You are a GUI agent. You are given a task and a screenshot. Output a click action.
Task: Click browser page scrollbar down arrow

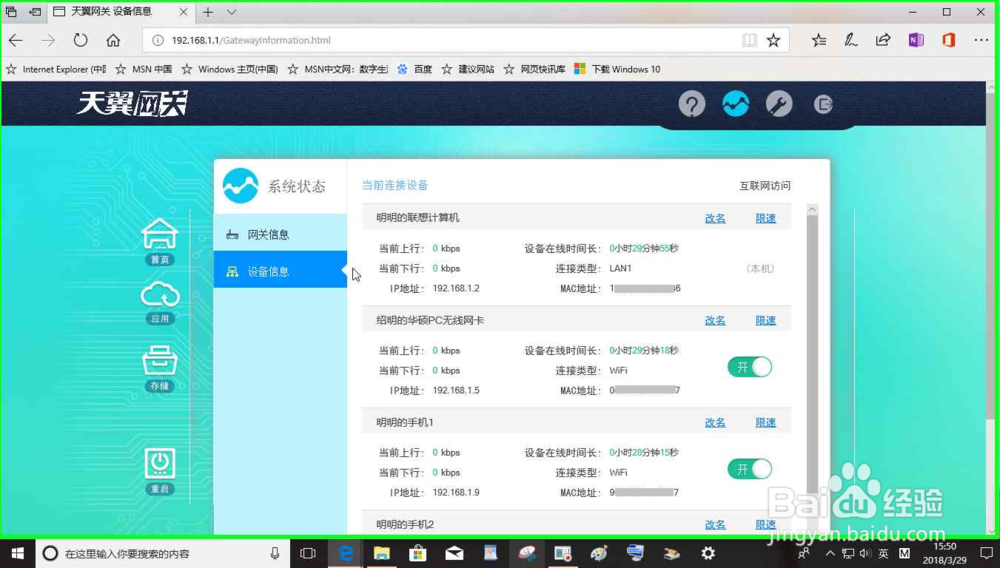(x=992, y=530)
